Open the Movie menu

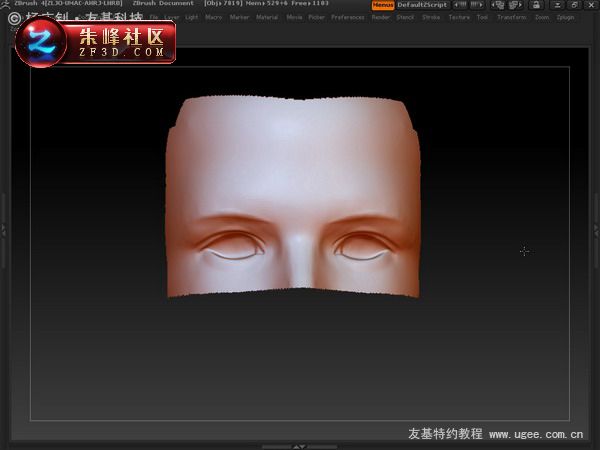(x=294, y=17)
